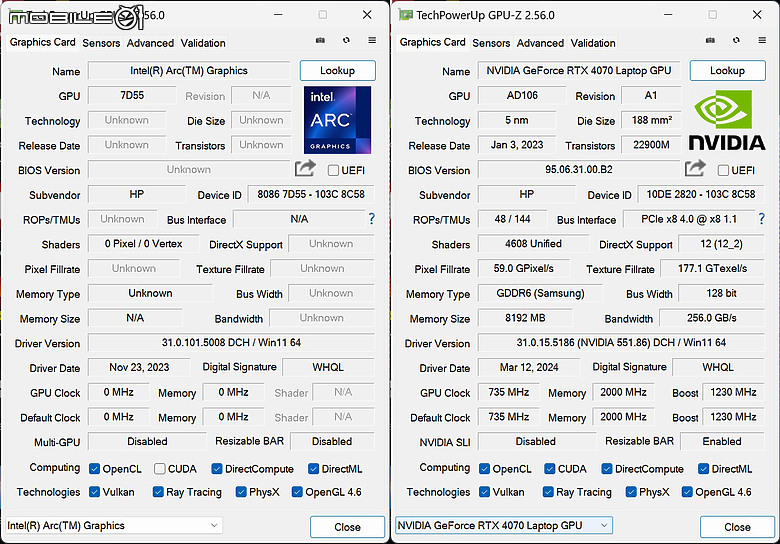Open hamburger menu in Intel Arc window
Viewport: 780px width, 544px height.
click(x=372, y=40)
